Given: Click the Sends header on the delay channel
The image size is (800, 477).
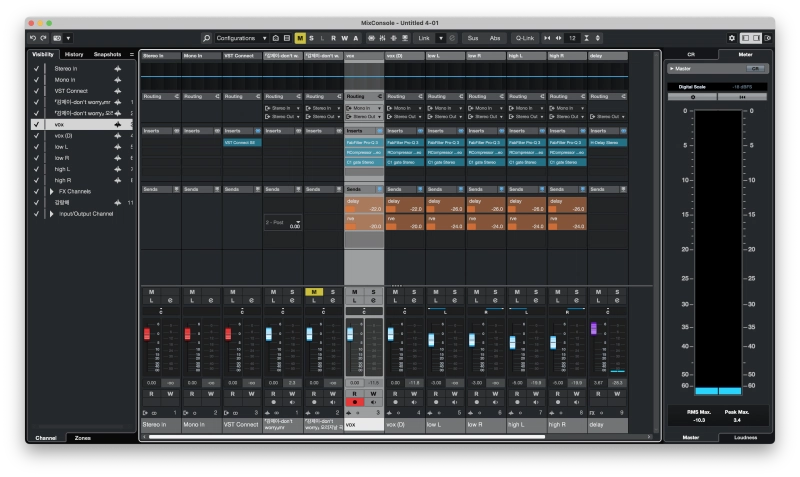Looking at the screenshot, I should tap(608, 189).
